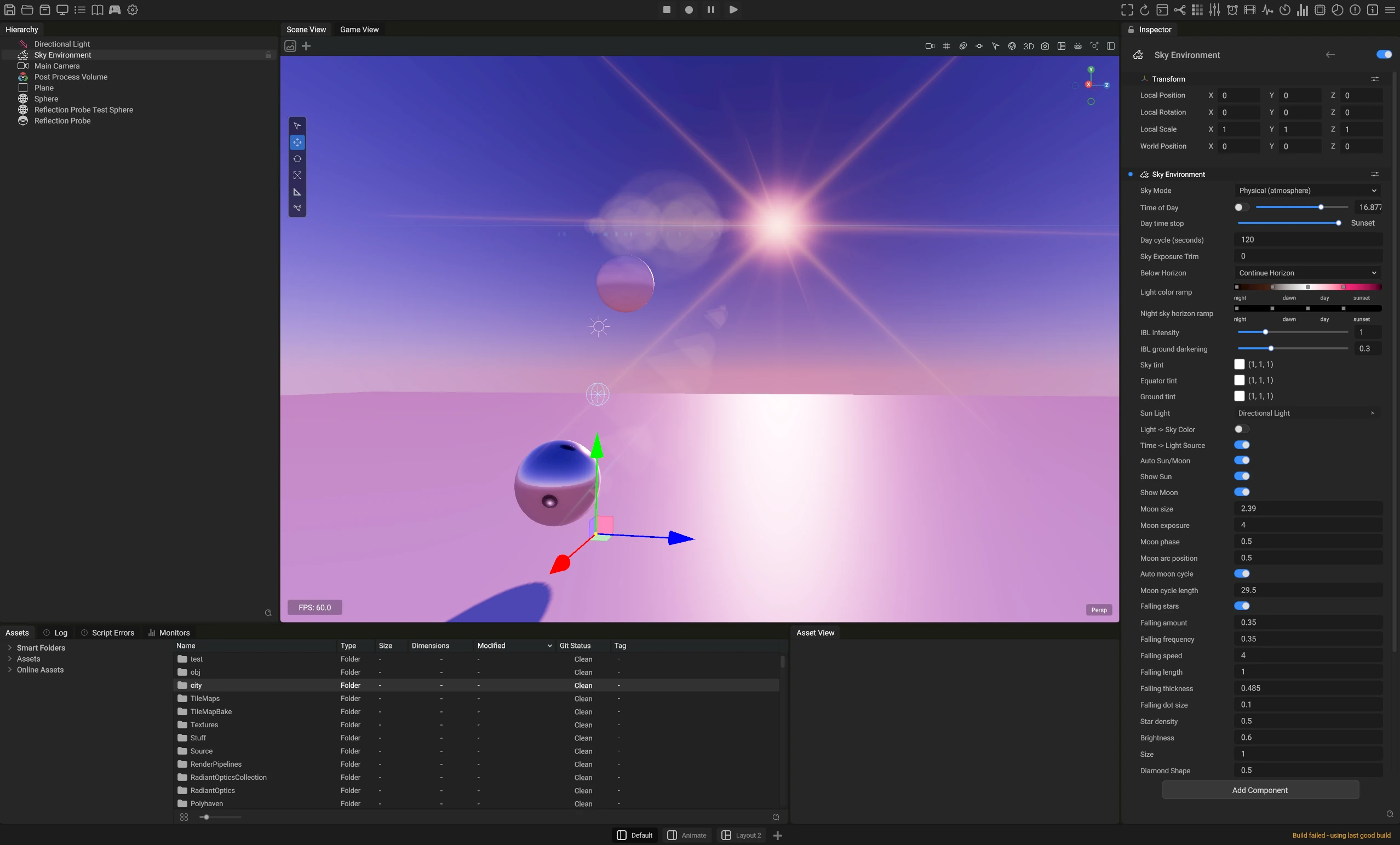The image size is (1400, 845).
Task: Click the save floppy disk icon
Action: pyautogui.click(x=10, y=10)
